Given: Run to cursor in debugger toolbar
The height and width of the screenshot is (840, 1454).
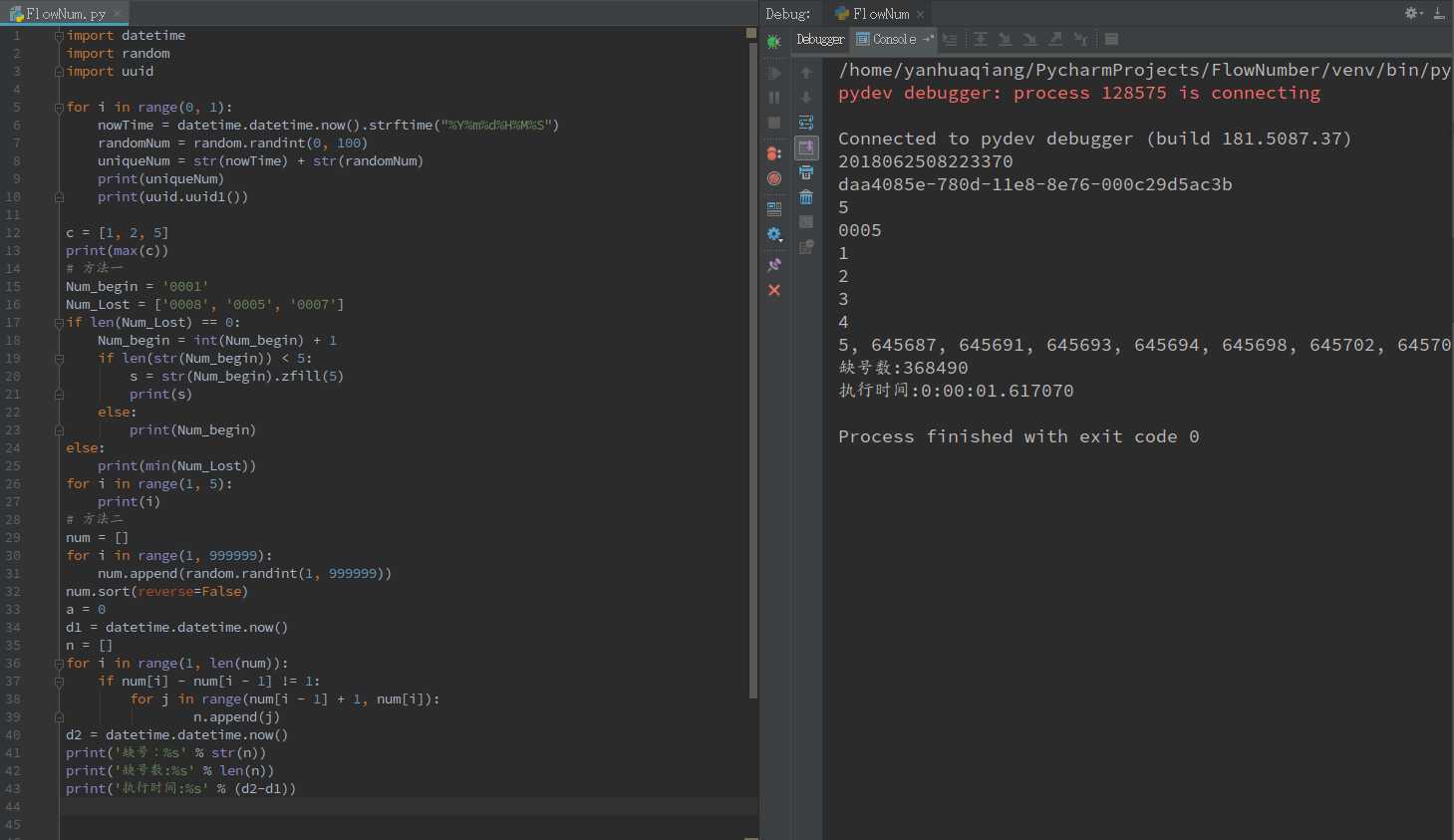Looking at the screenshot, I should click(1080, 40).
